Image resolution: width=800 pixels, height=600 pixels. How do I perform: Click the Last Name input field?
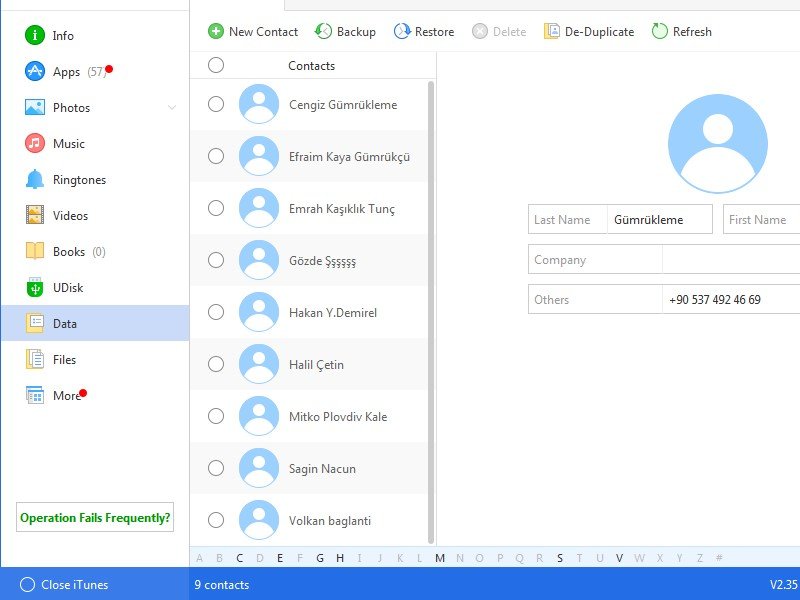(659, 219)
